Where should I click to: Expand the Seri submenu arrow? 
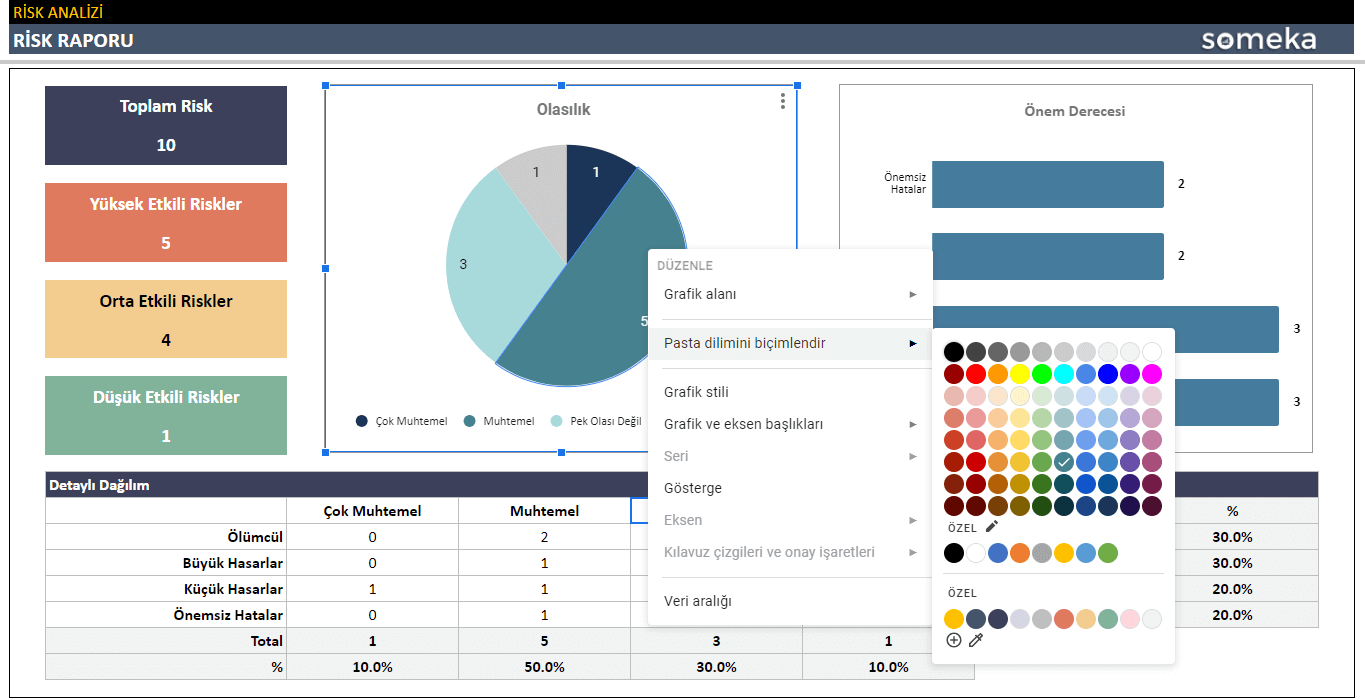(x=913, y=456)
